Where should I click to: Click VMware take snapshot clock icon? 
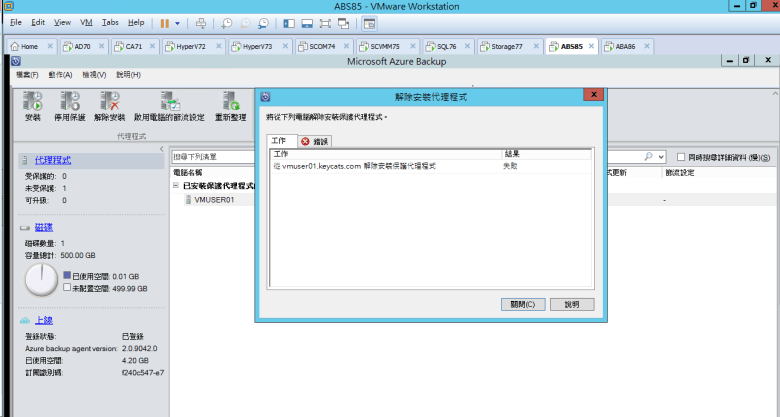(x=227, y=22)
